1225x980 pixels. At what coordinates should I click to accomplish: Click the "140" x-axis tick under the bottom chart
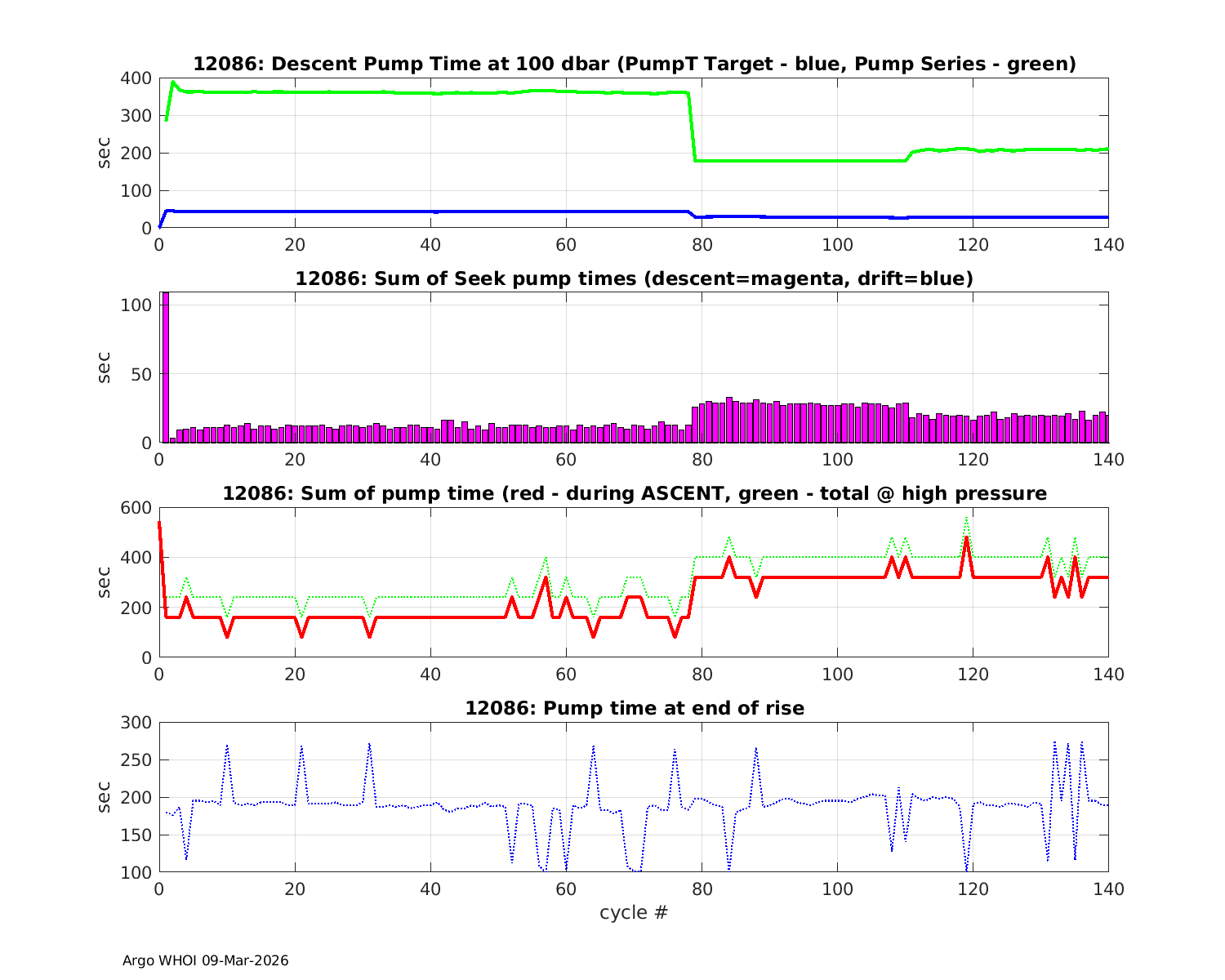tap(1108, 889)
